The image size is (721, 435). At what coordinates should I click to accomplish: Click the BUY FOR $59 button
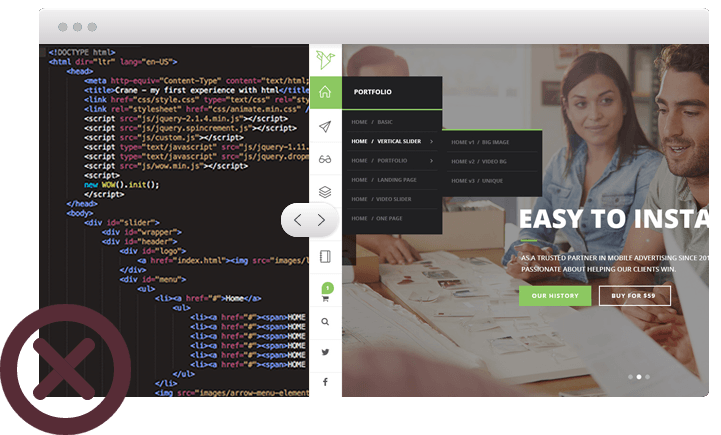click(x=635, y=296)
